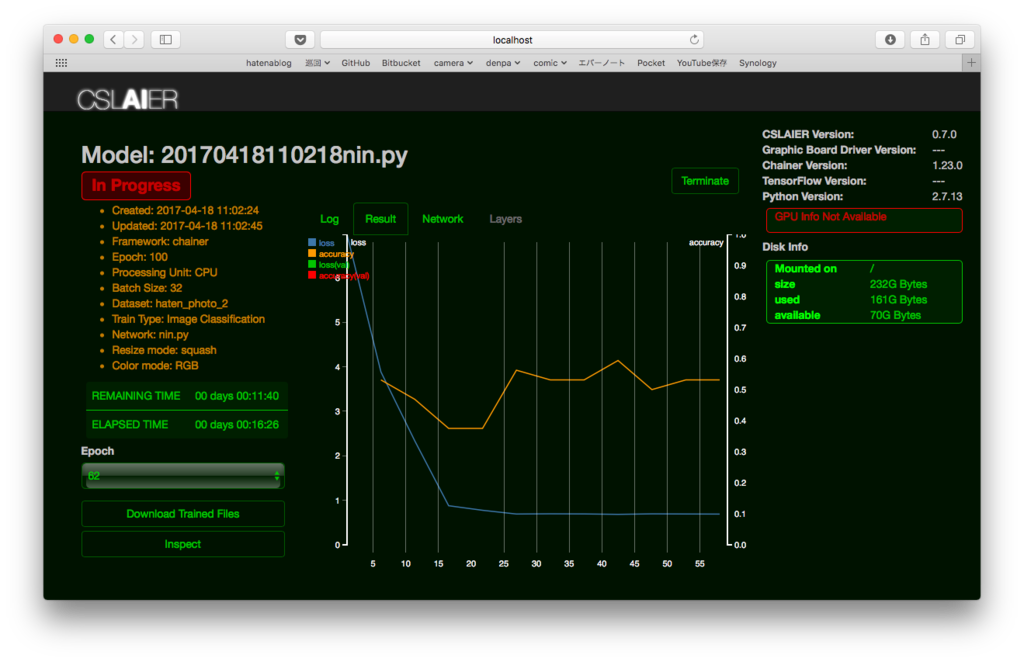
Task: Open Safari downloads icon
Action: point(890,40)
